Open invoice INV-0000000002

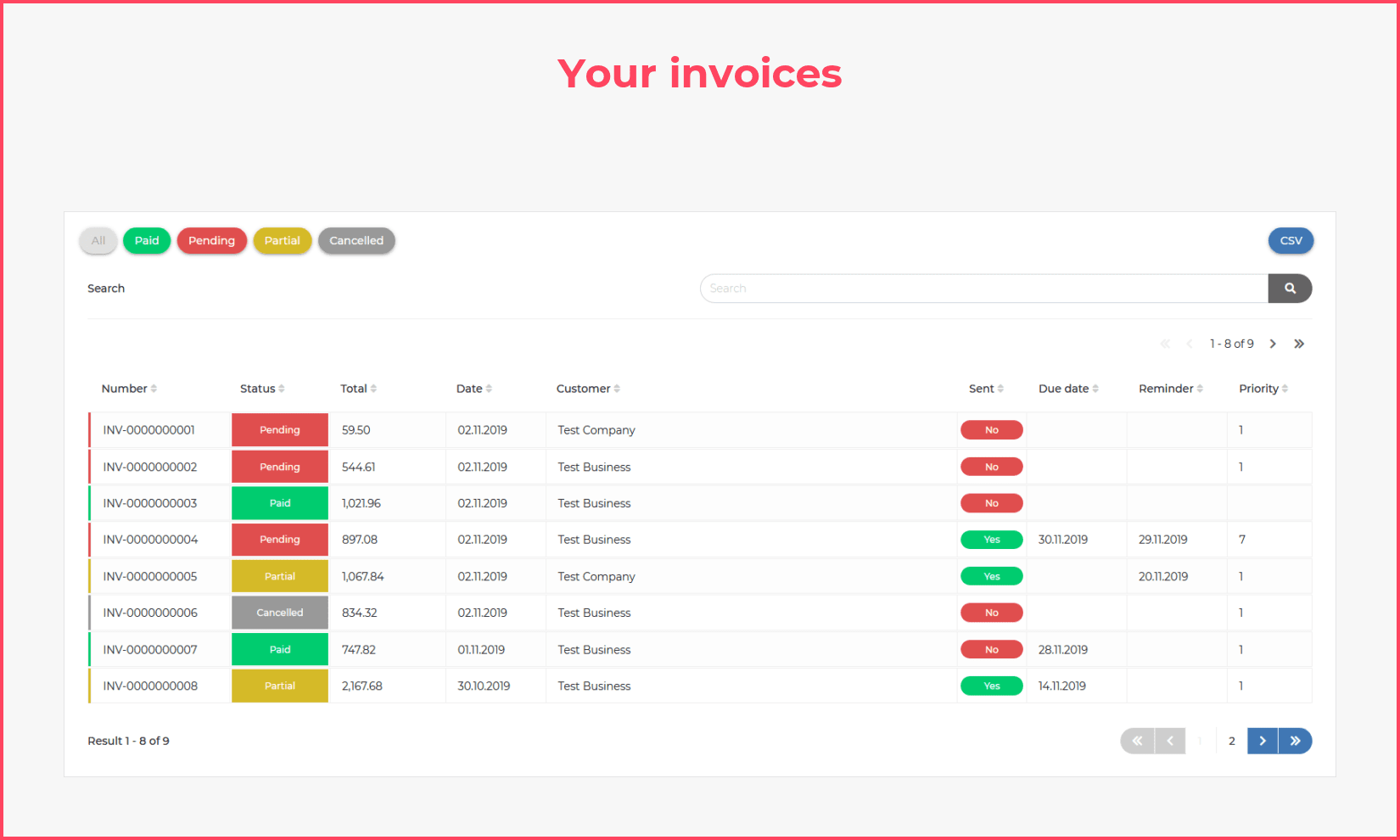click(150, 467)
